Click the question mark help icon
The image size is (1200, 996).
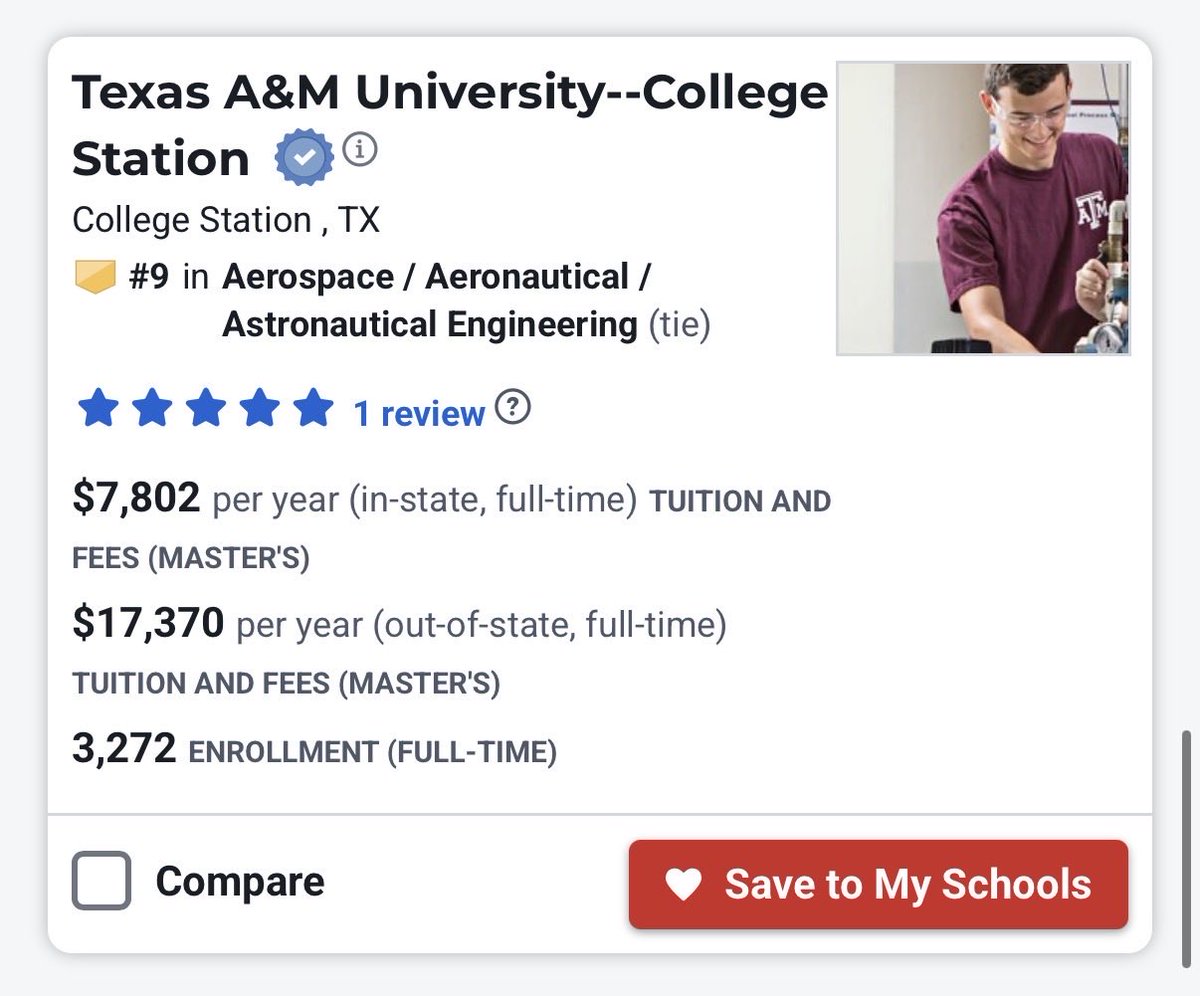(x=513, y=408)
